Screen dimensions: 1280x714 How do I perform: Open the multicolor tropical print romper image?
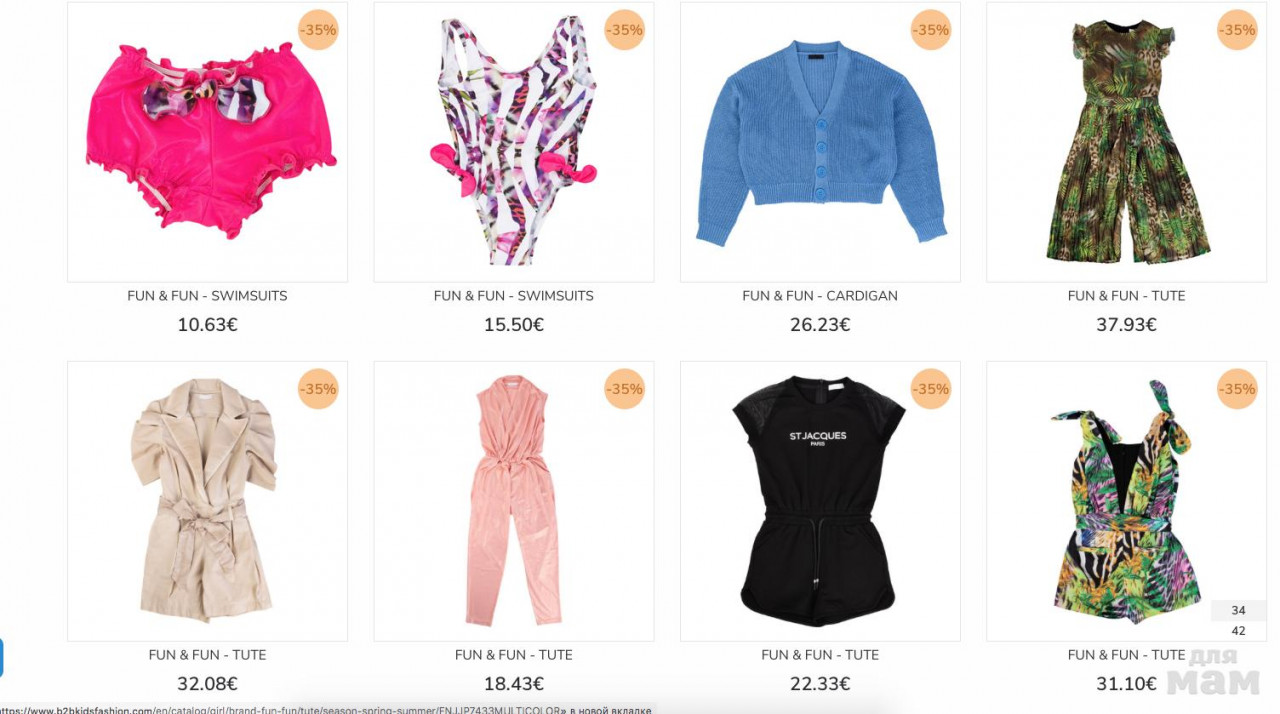pyautogui.click(x=1126, y=501)
